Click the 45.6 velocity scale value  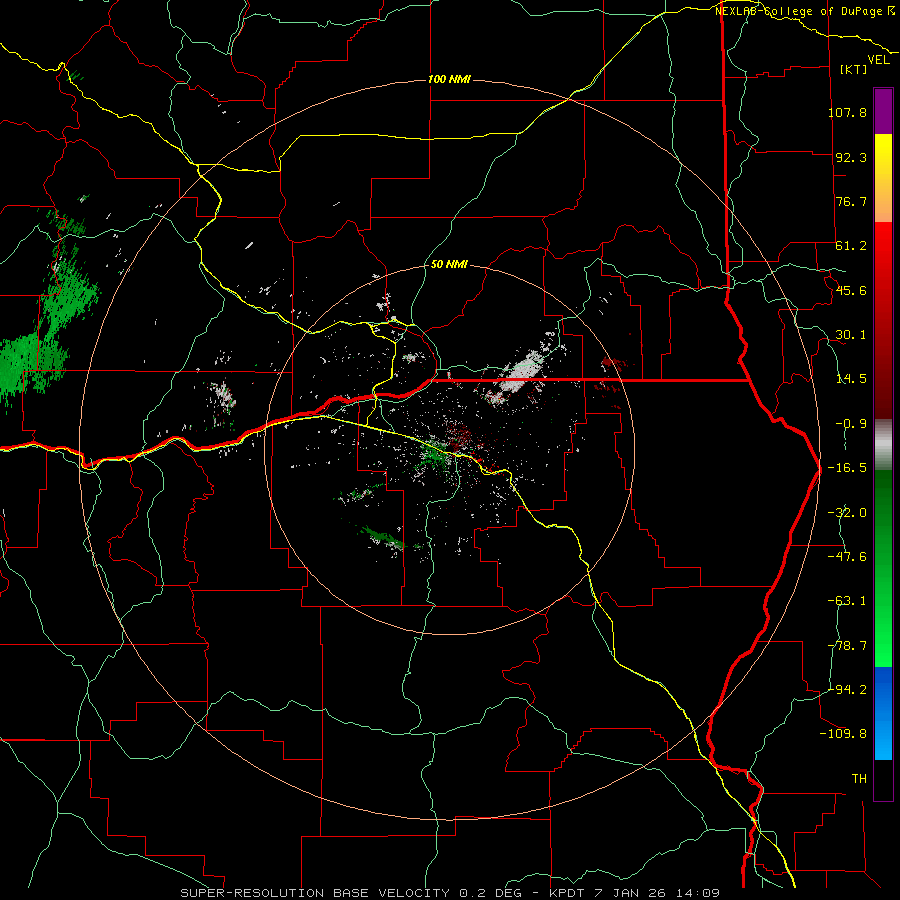click(x=851, y=290)
